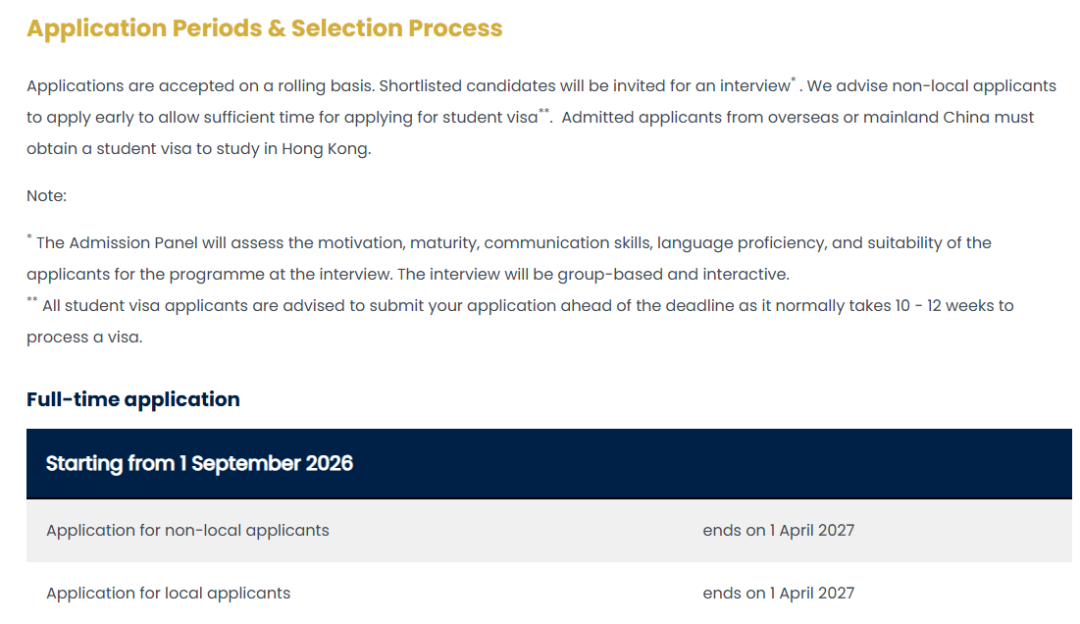The width and height of the screenshot is (1080, 624).
Task: Select the Starting from 1 September 2026 header
Action: tap(549, 464)
